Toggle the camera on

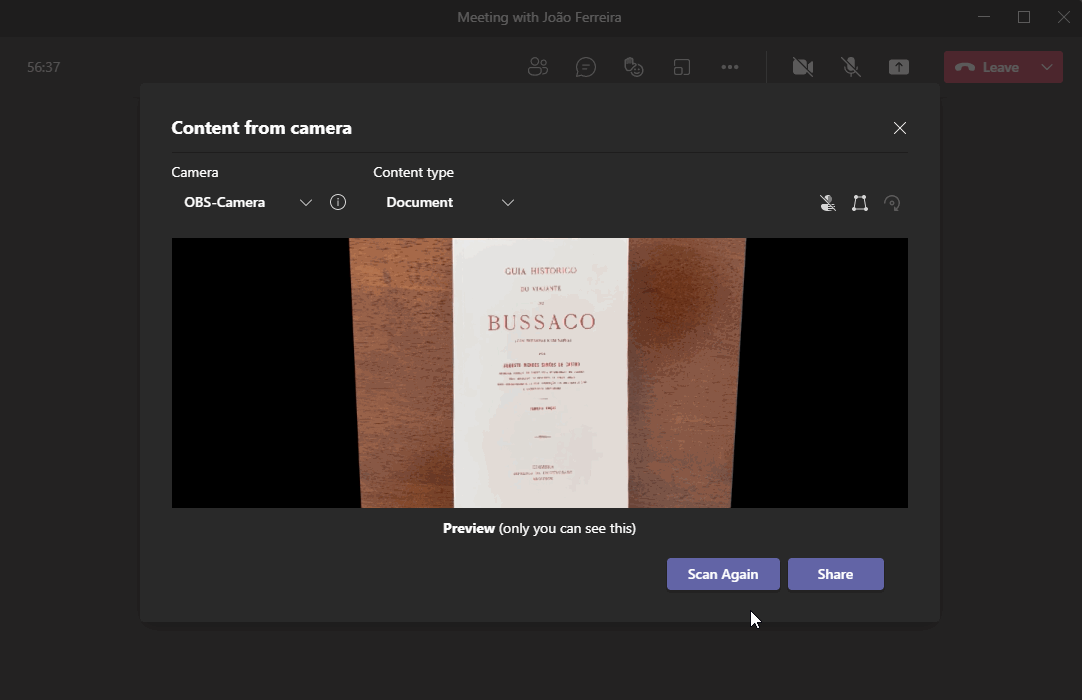tap(803, 67)
